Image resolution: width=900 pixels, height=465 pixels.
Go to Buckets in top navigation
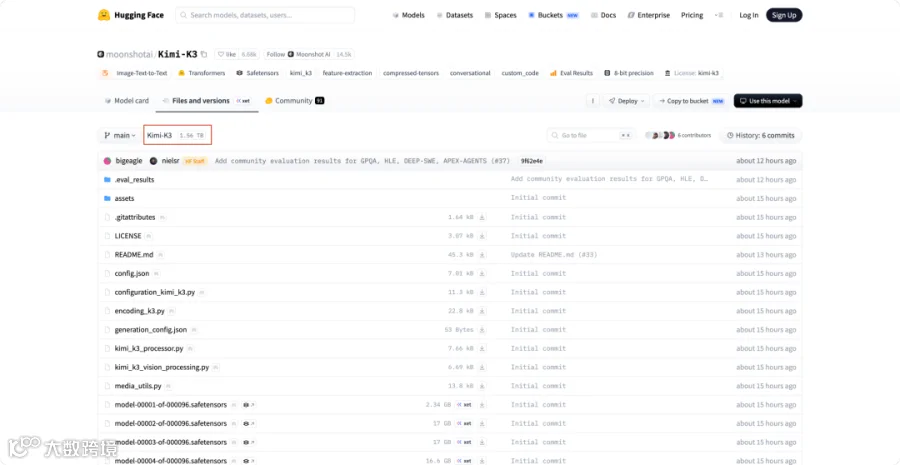[x=553, y=16]
